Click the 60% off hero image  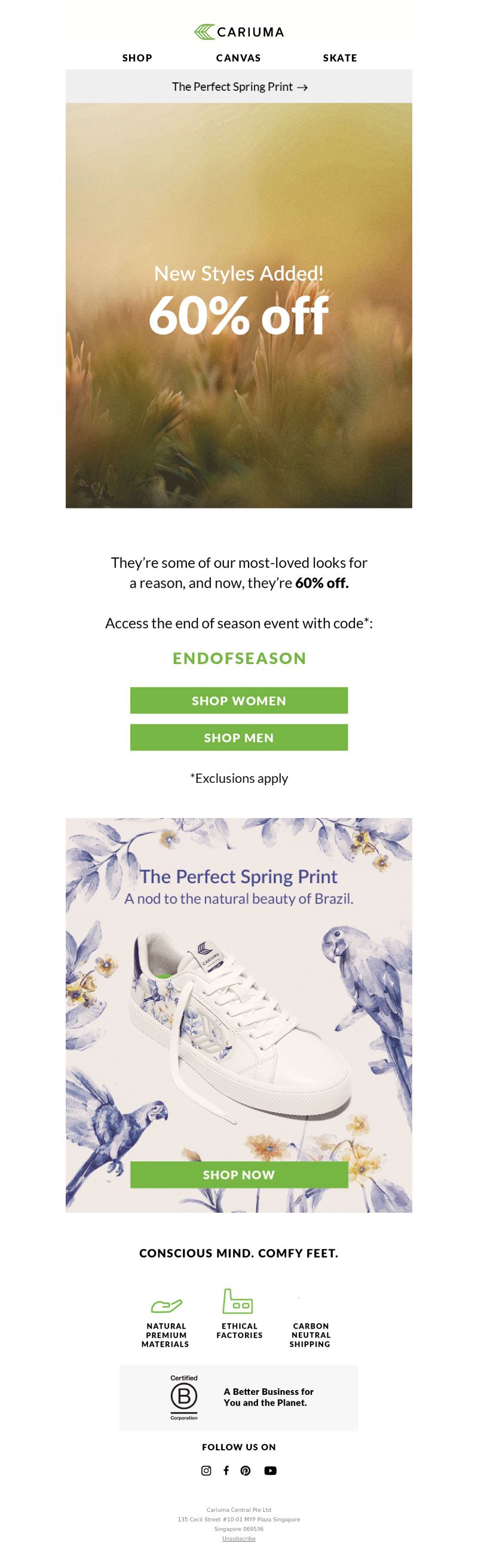tap(238, 306)
